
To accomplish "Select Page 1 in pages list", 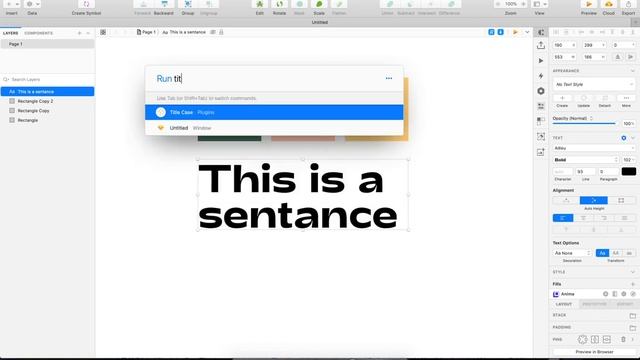I will [47, 44].
